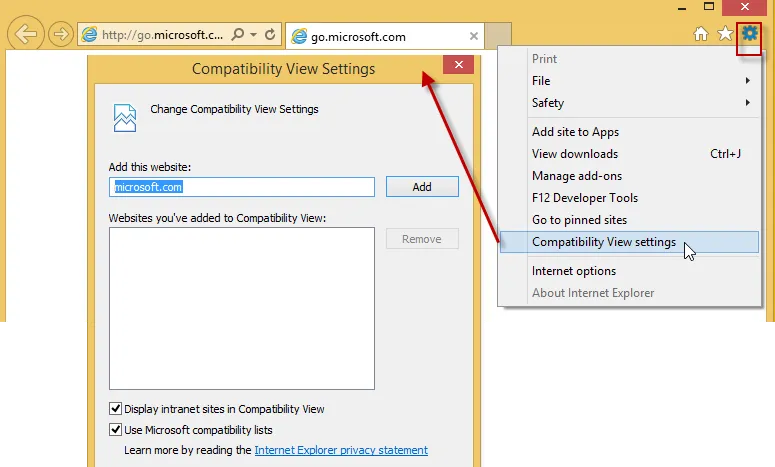
Task: Launch F12 Developer Tools
Action: [x=630, y=198]
